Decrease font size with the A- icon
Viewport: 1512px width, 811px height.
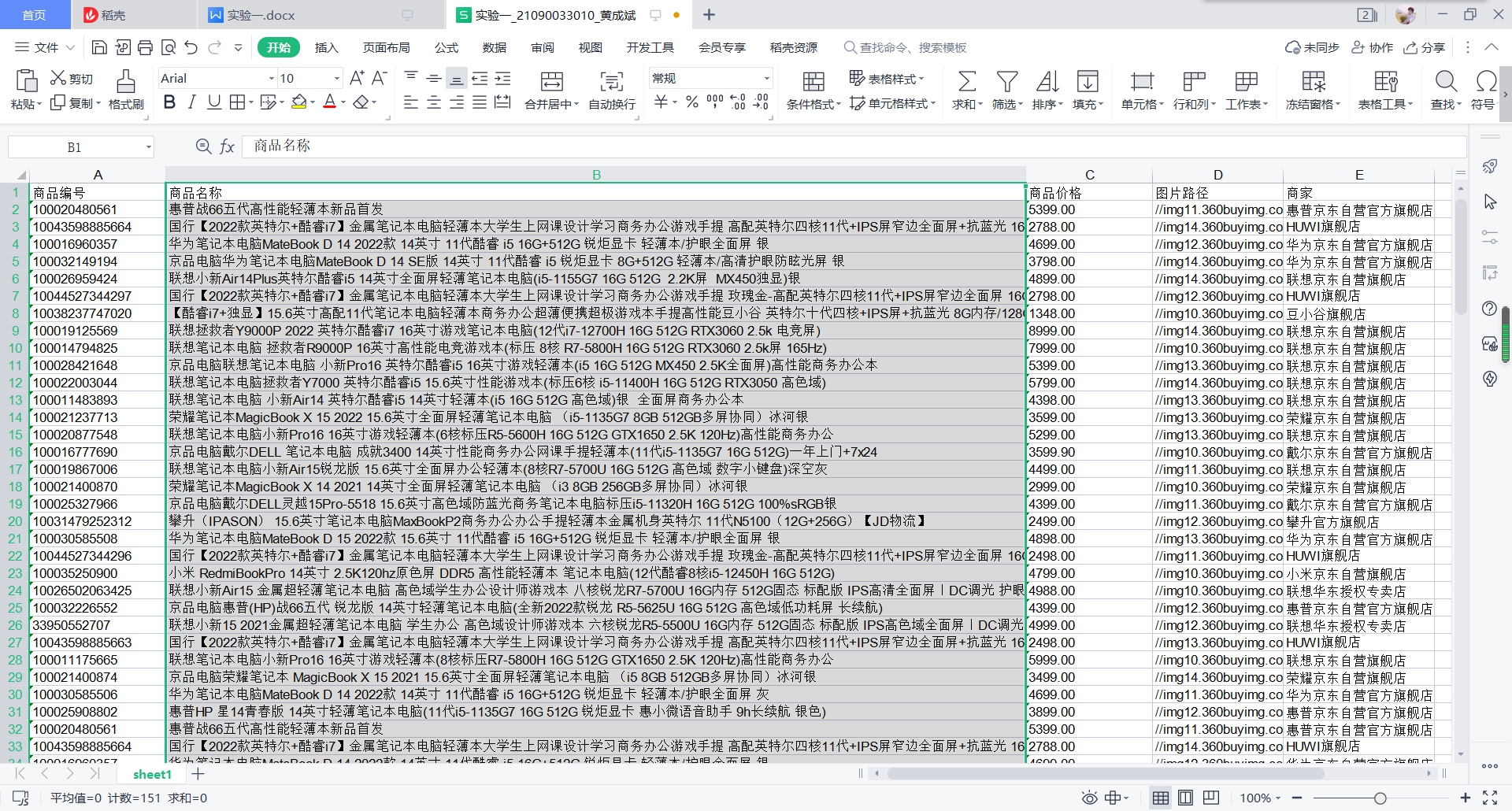(x=379, y=78)
